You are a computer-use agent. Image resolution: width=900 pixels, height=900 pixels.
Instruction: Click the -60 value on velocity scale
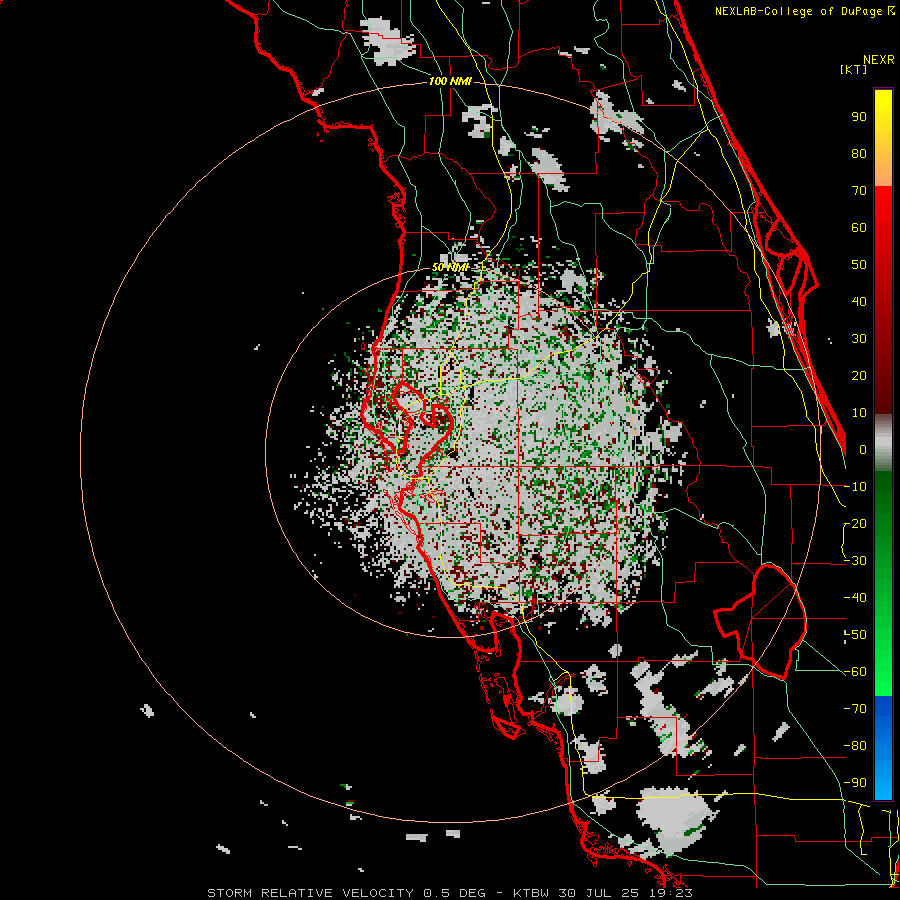pyautogui.click(x=855, y=672)
